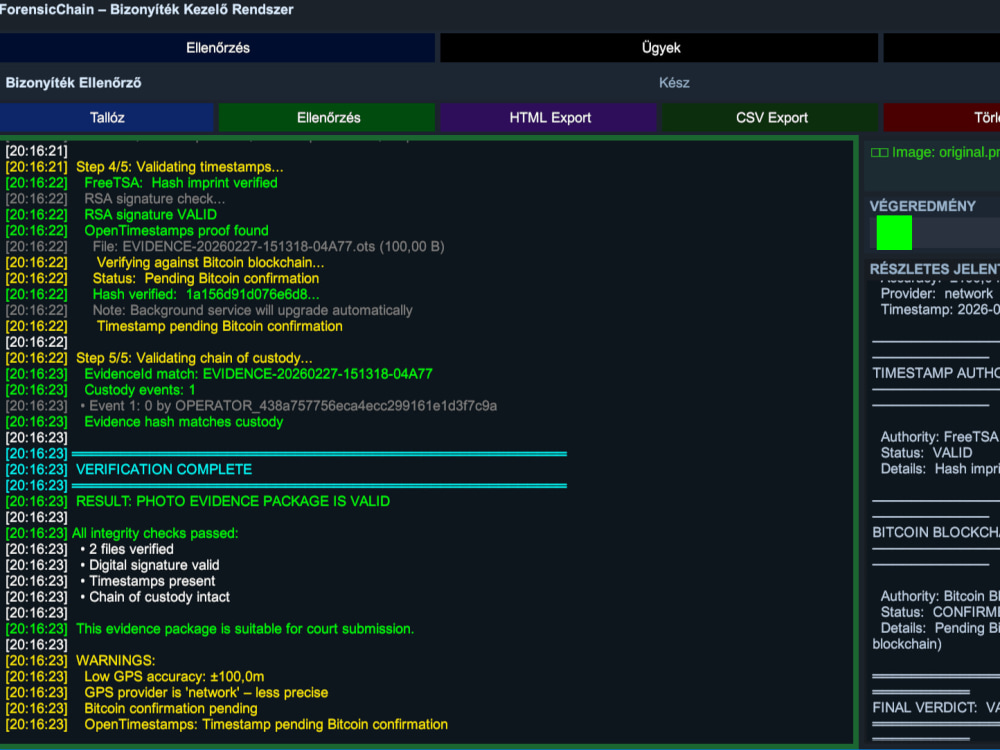Click the 'RÉSZLETES JELENTÉS' heading
The height and width of the screenshot is (750, 1000).
coord(934,269)
